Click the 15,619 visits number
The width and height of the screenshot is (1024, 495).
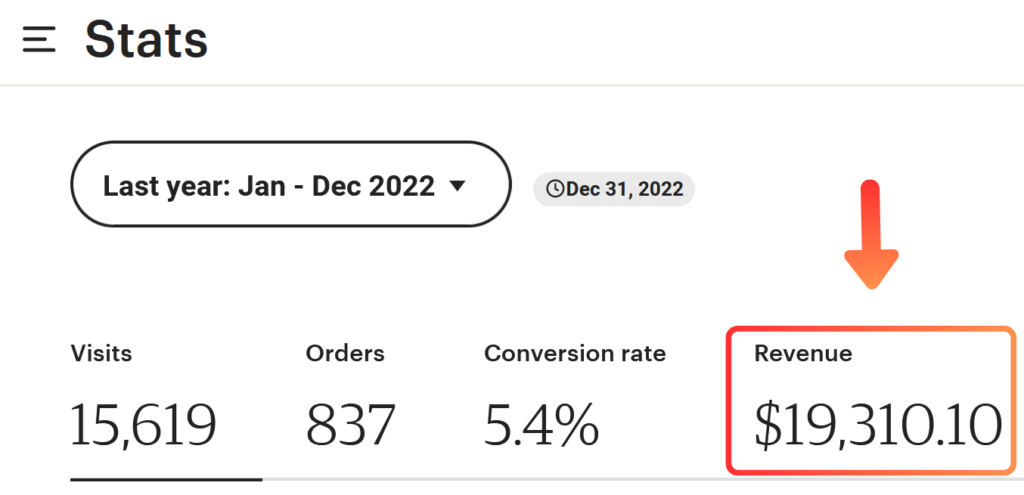point(143,424)
